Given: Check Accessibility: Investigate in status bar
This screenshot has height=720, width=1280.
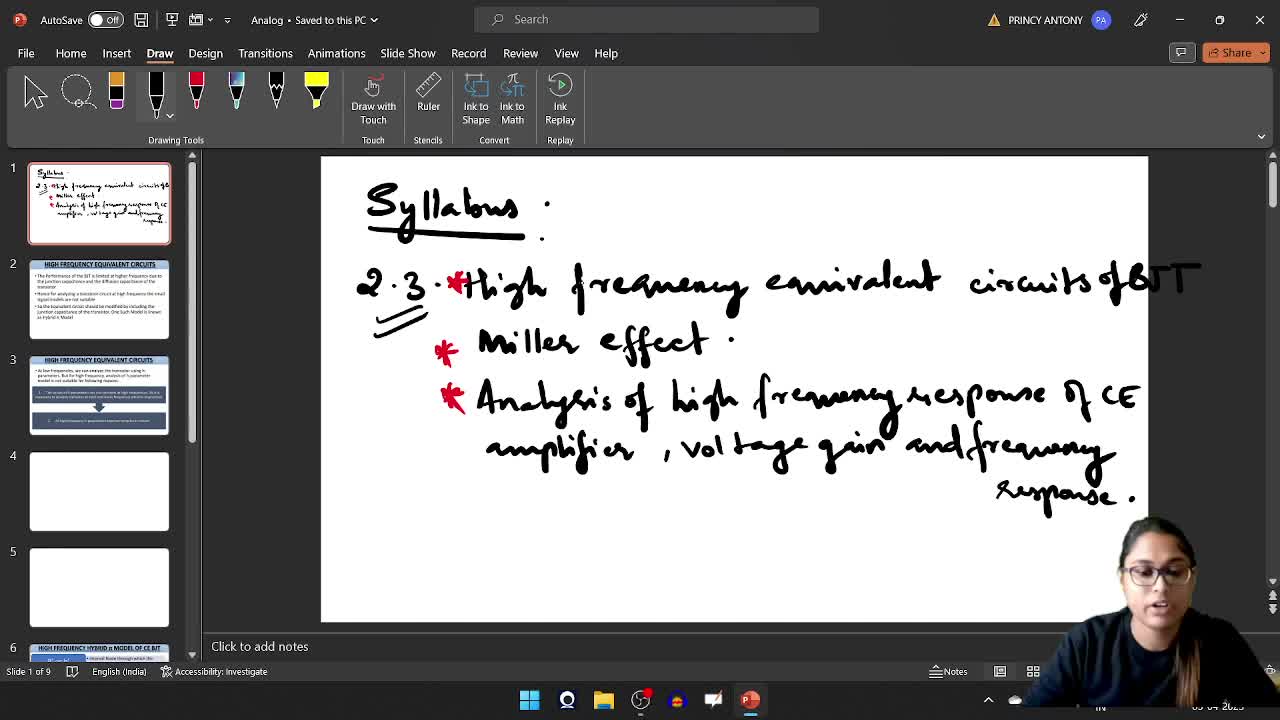Looking at the screenshot, I should [x=217, y=672].
